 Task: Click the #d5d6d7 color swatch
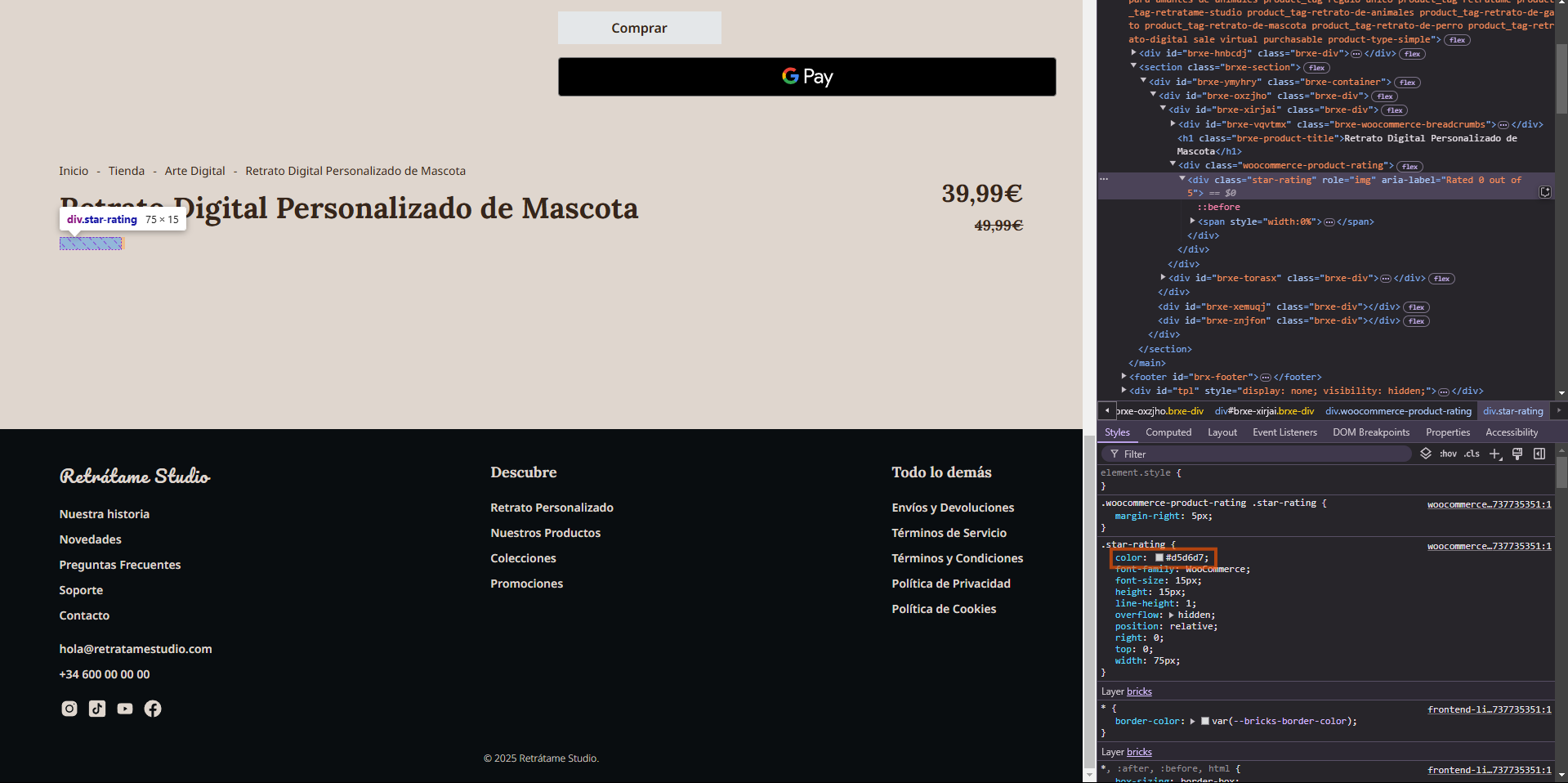pos(1159,557)
